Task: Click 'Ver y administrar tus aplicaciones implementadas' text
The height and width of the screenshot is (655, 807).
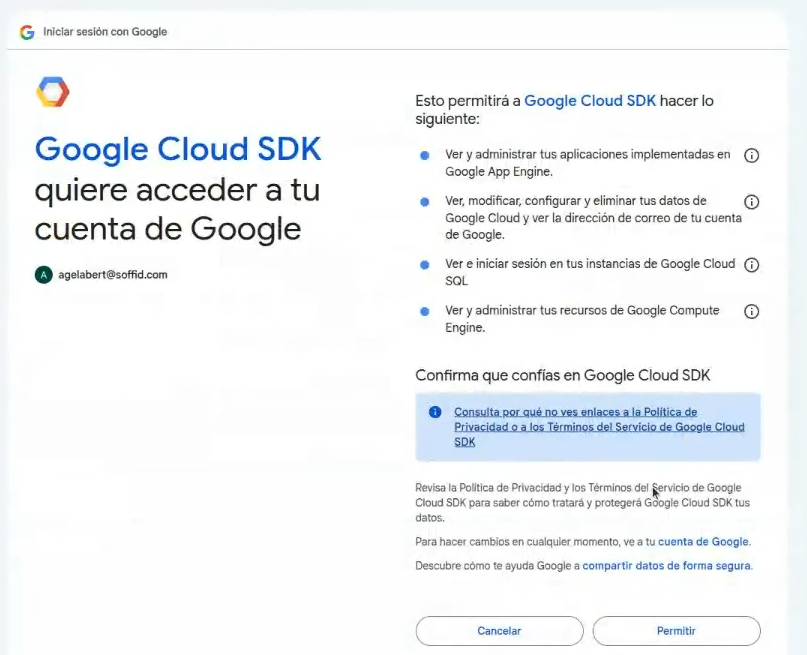Action: click(587, 163)
